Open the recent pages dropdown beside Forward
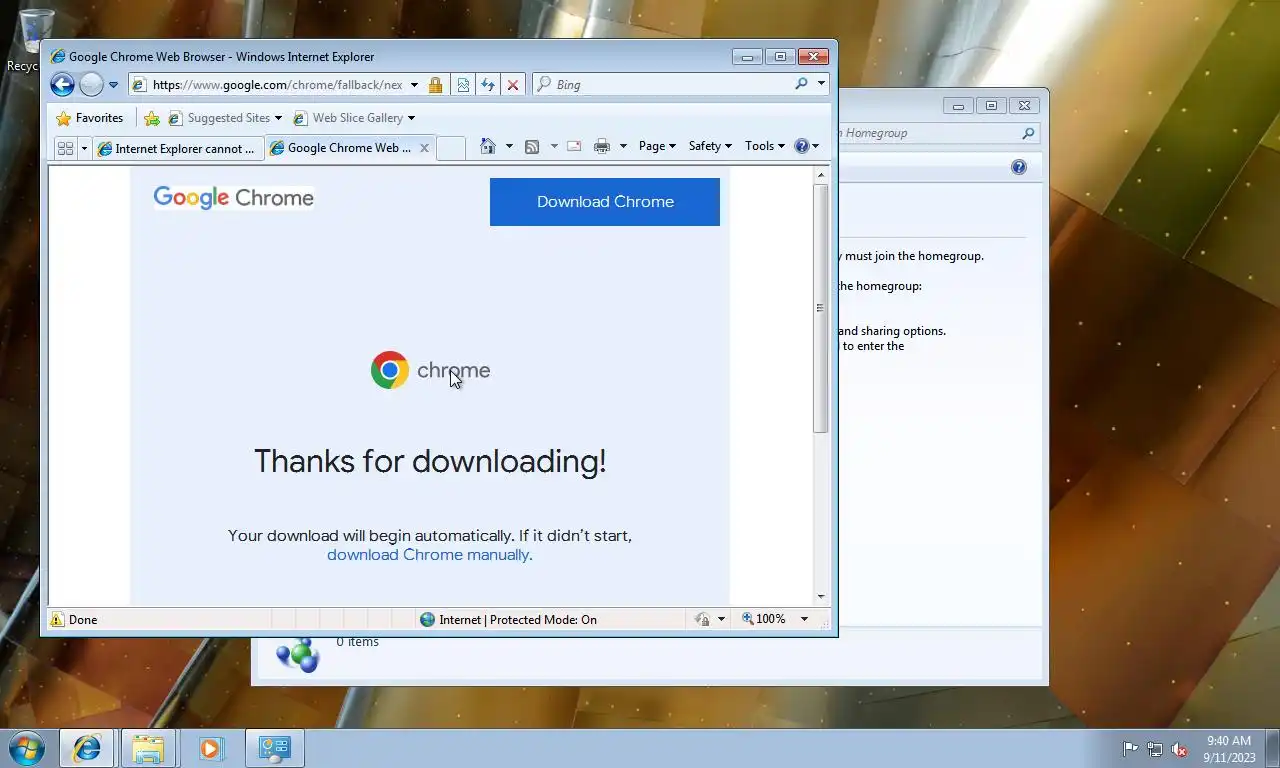Viewport: 1280px width, 768px height. [x=113, y=85]
